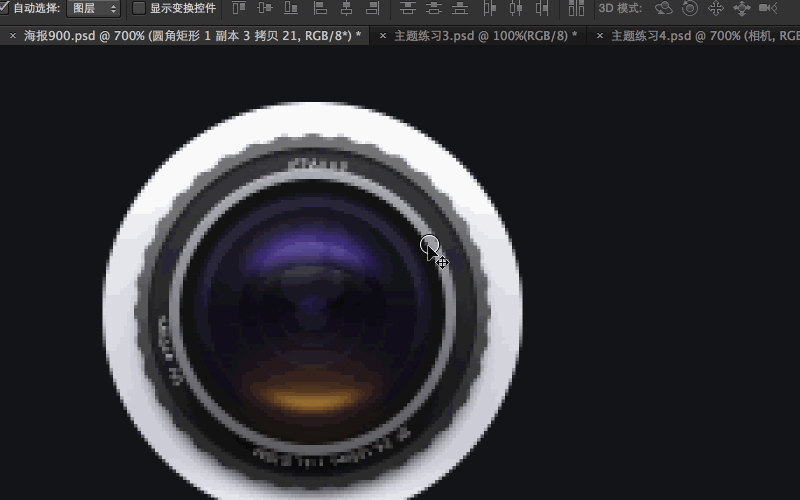Select the 3D rotate object mode icon

tap(664, 8)
